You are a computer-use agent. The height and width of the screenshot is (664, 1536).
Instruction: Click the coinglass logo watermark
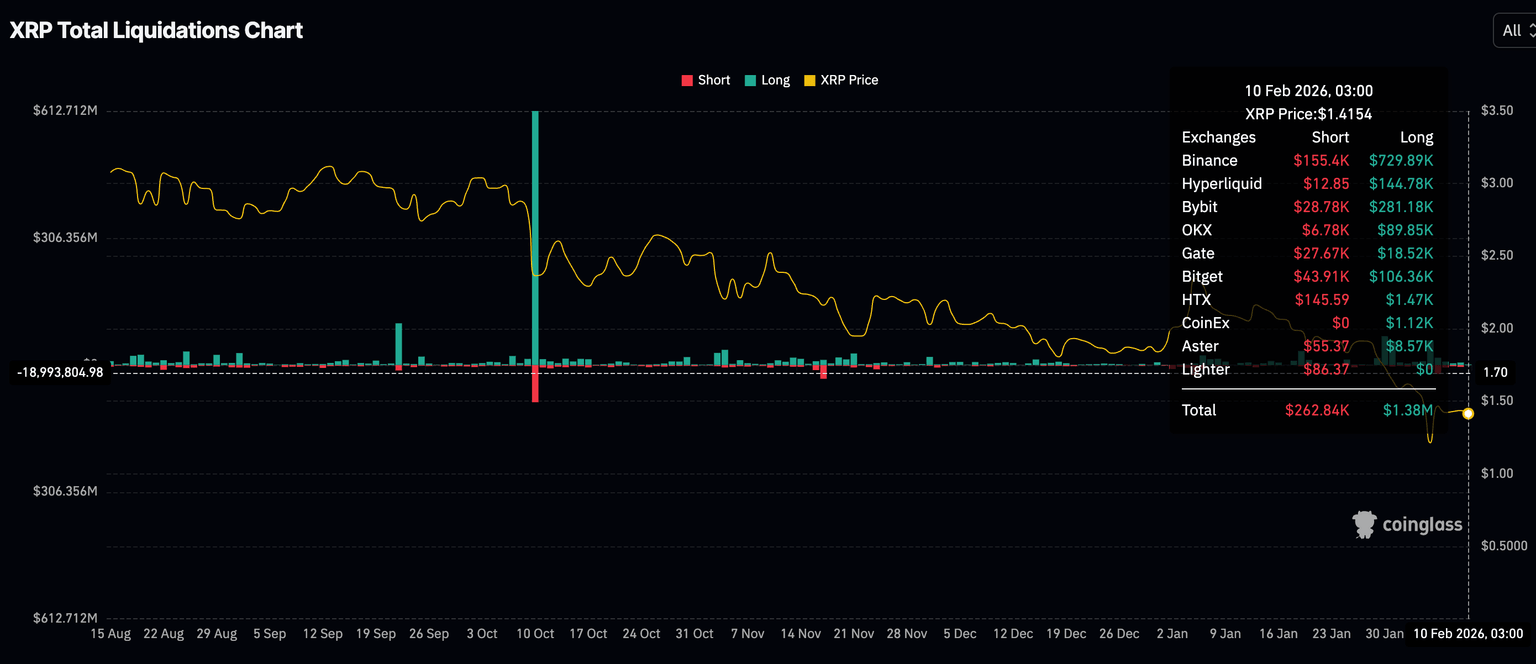point(1407,524)
